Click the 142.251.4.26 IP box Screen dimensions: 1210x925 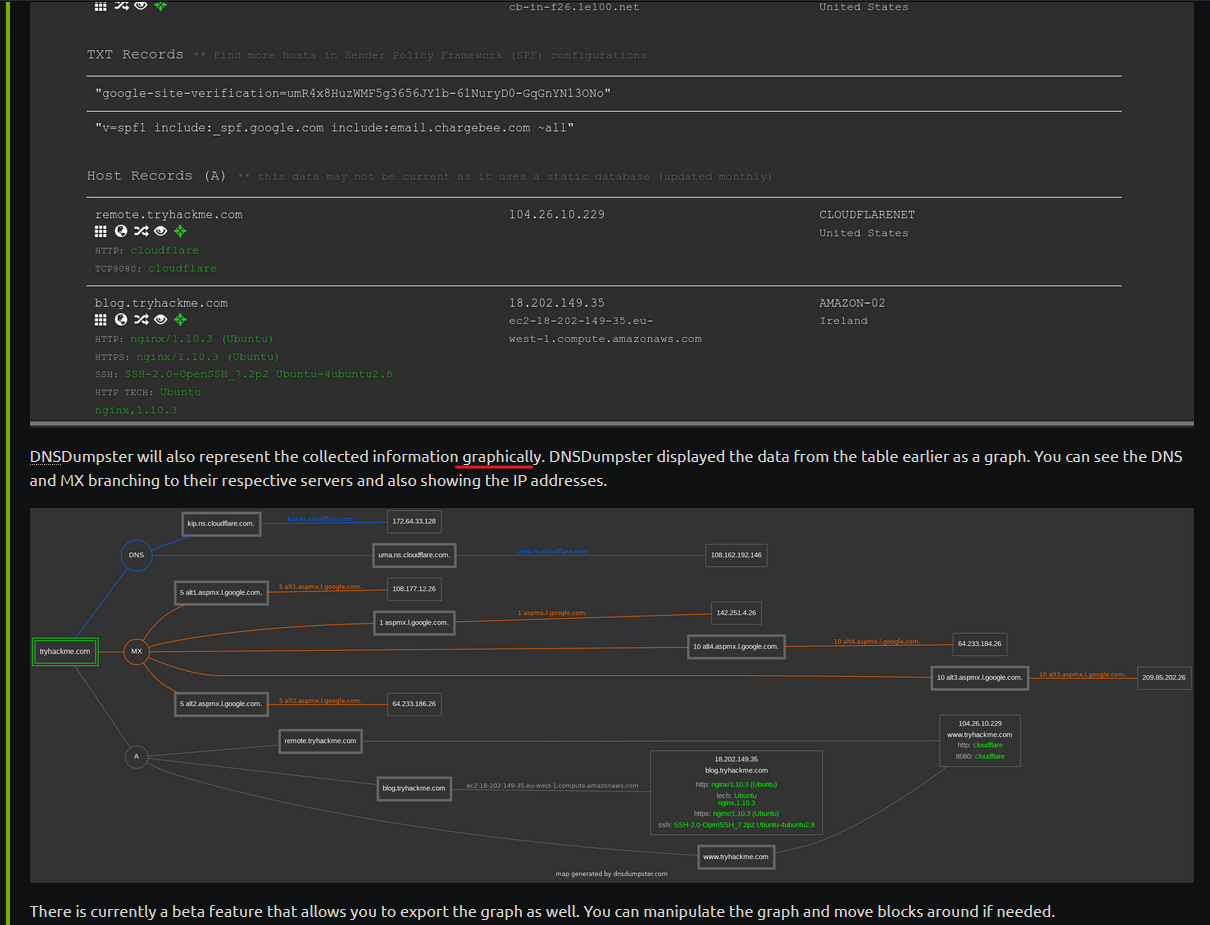(x=736, y=612)
